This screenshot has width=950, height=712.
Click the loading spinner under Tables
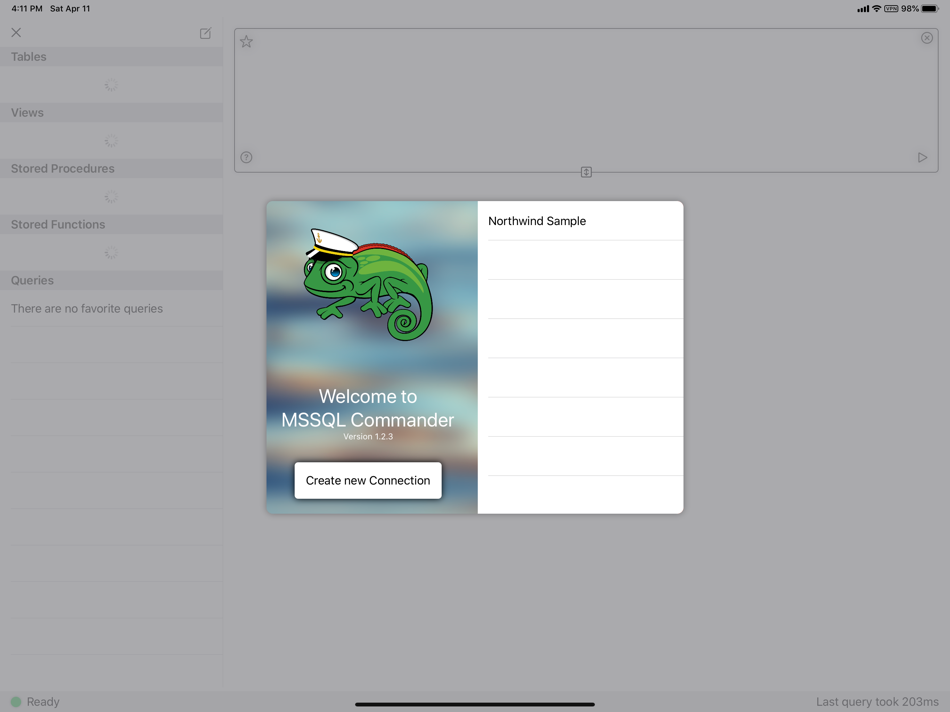point(111,85)
